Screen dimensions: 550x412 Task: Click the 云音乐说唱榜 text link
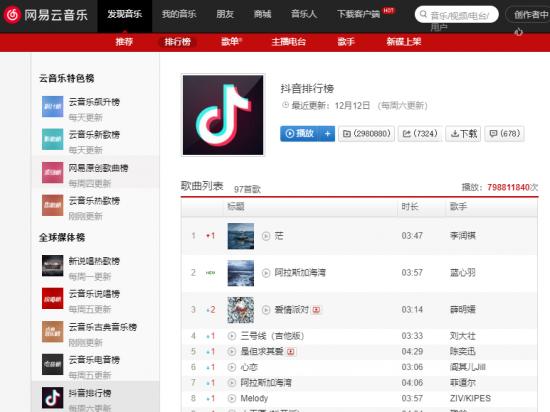click(94, 294)
